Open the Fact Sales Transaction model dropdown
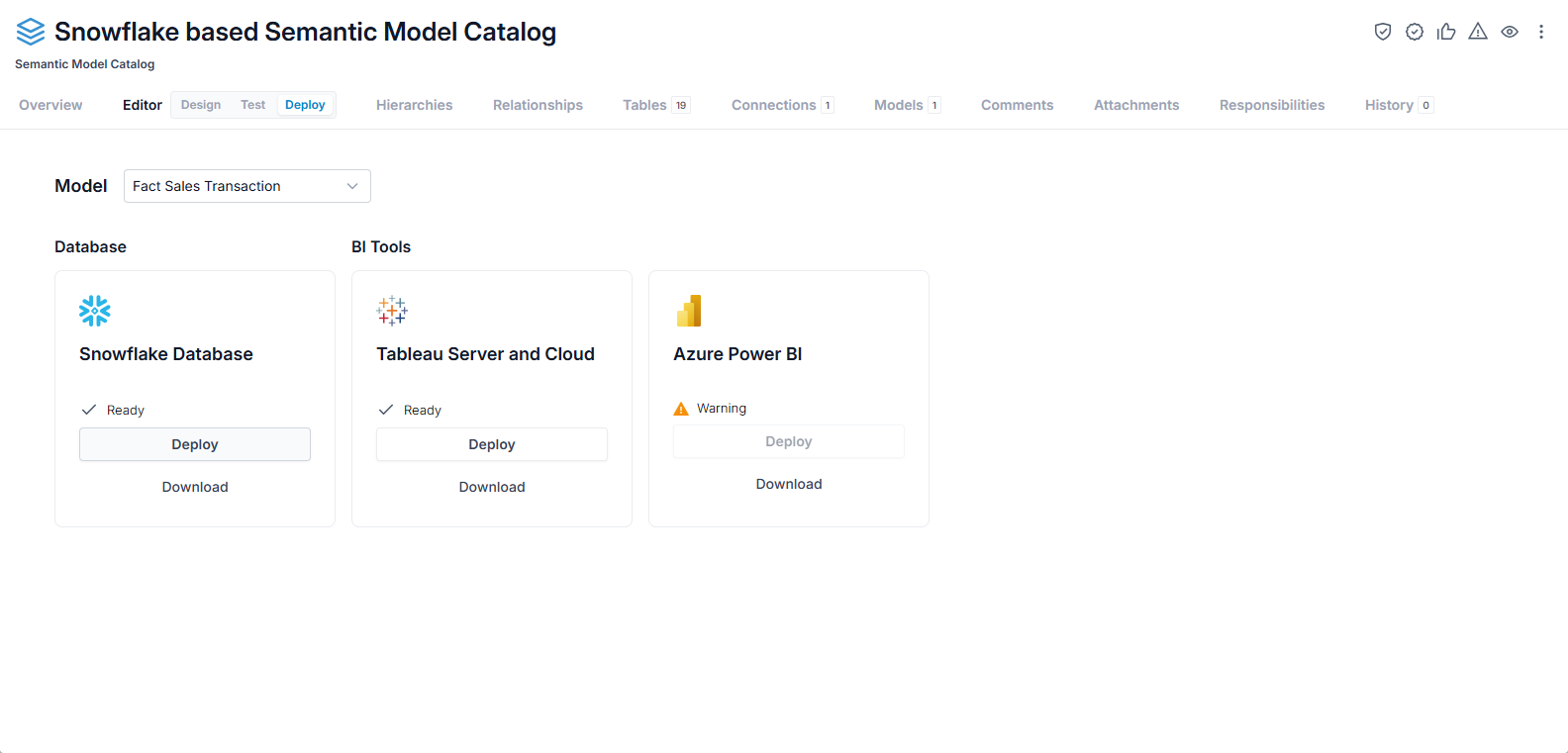 coord(247,186)
